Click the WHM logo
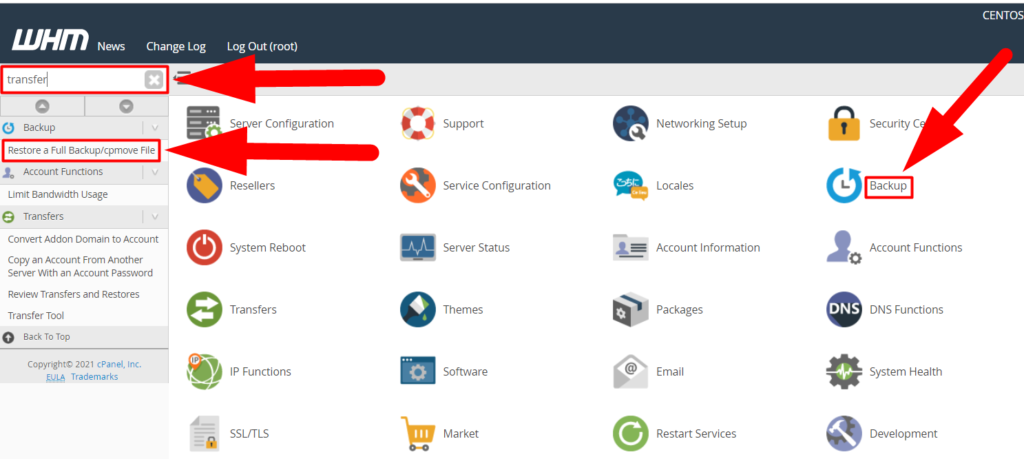The height and width of the screenshot is (459, 1024). click(50, 40)
